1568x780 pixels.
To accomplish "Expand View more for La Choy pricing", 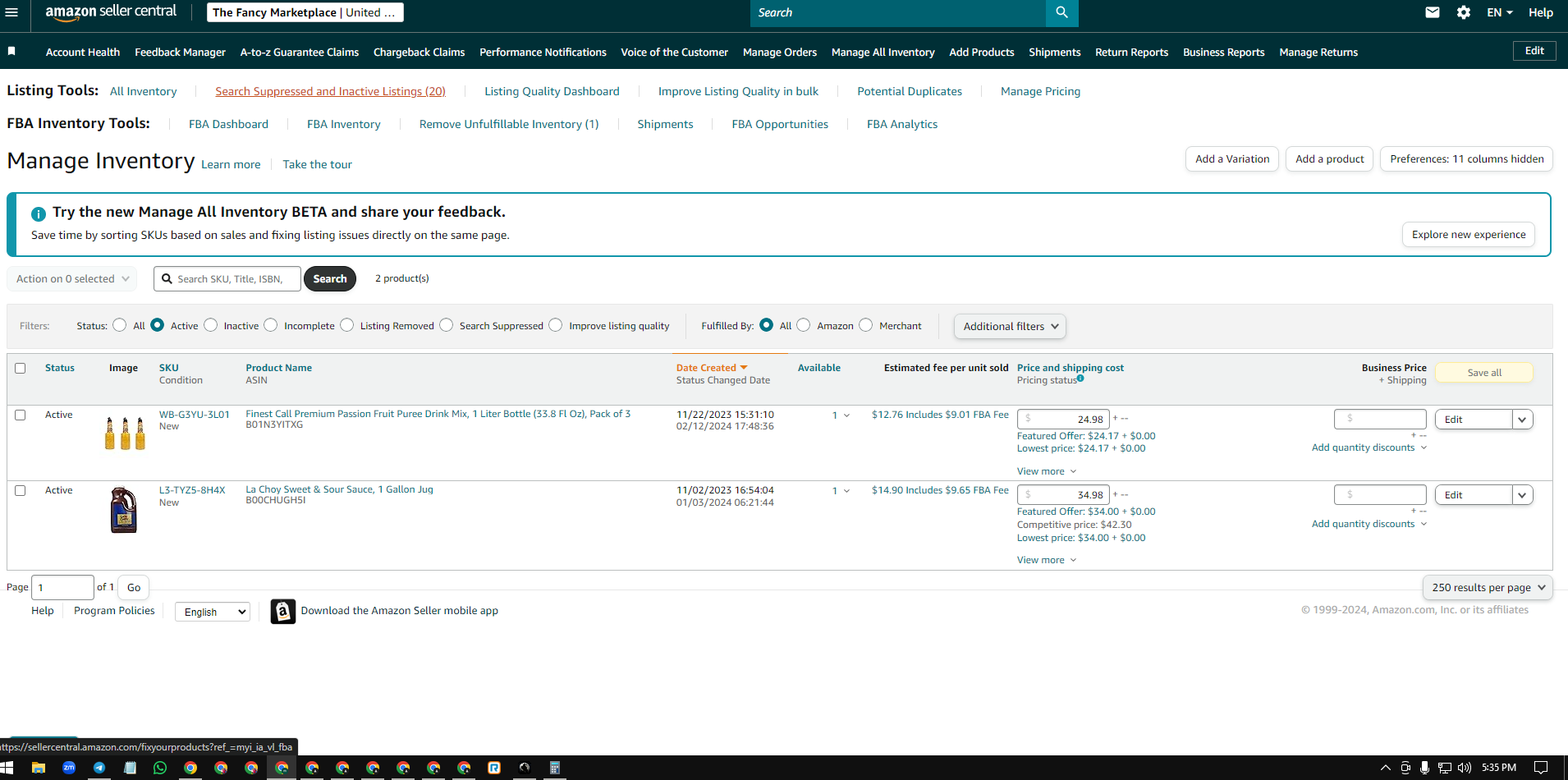I will (x=1047, y=560).
